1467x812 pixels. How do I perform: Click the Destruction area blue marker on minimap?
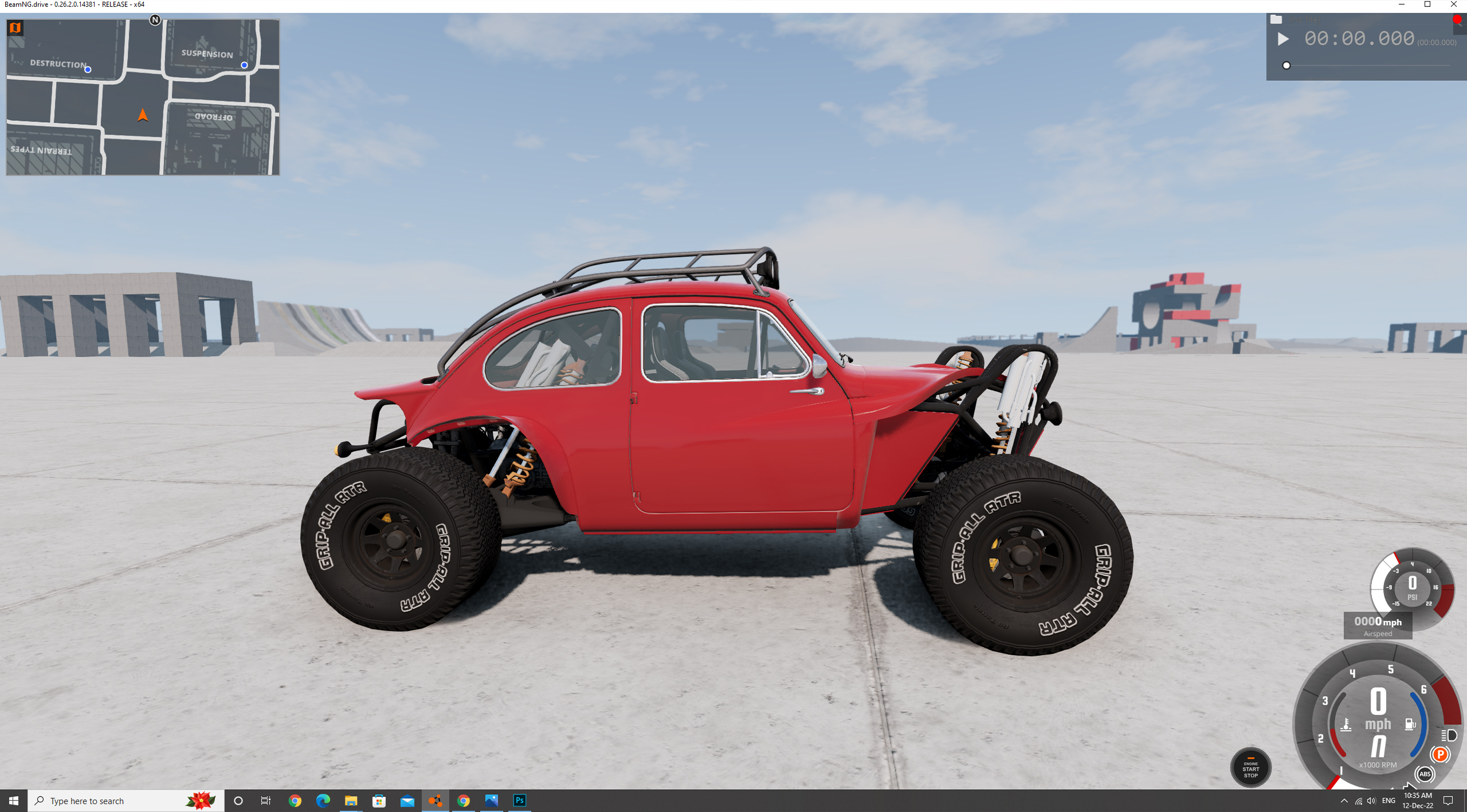[88, 70]
